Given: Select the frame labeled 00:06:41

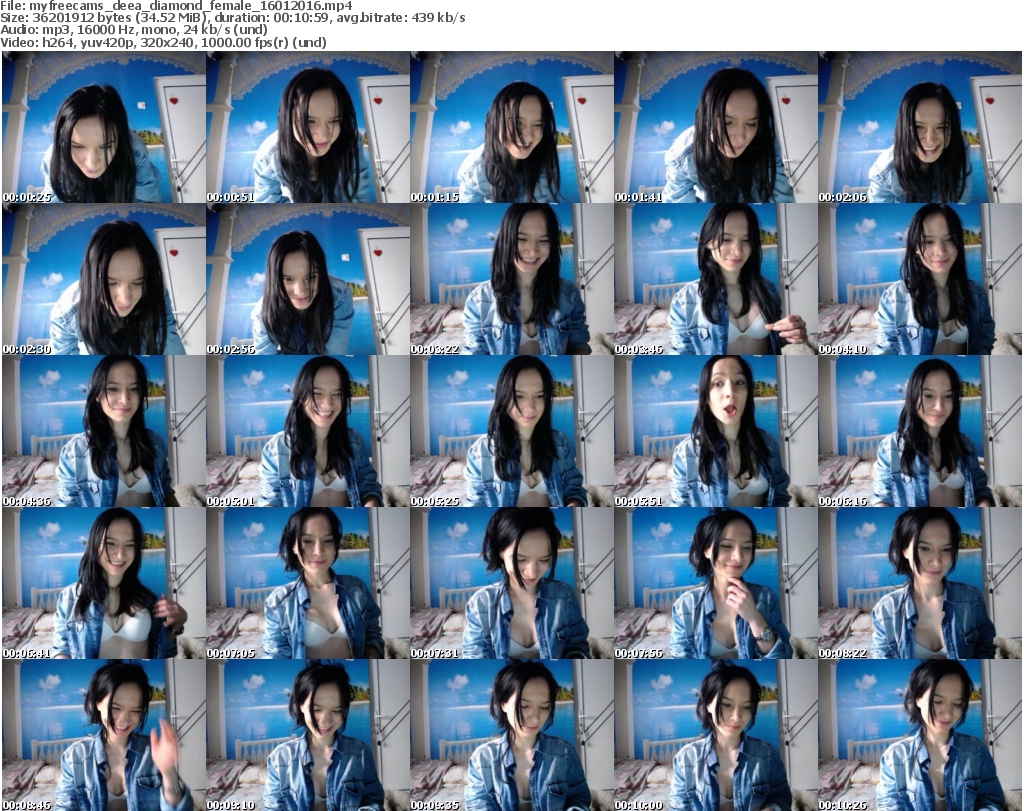Looking at the screenshot, I should click(104, 583).
